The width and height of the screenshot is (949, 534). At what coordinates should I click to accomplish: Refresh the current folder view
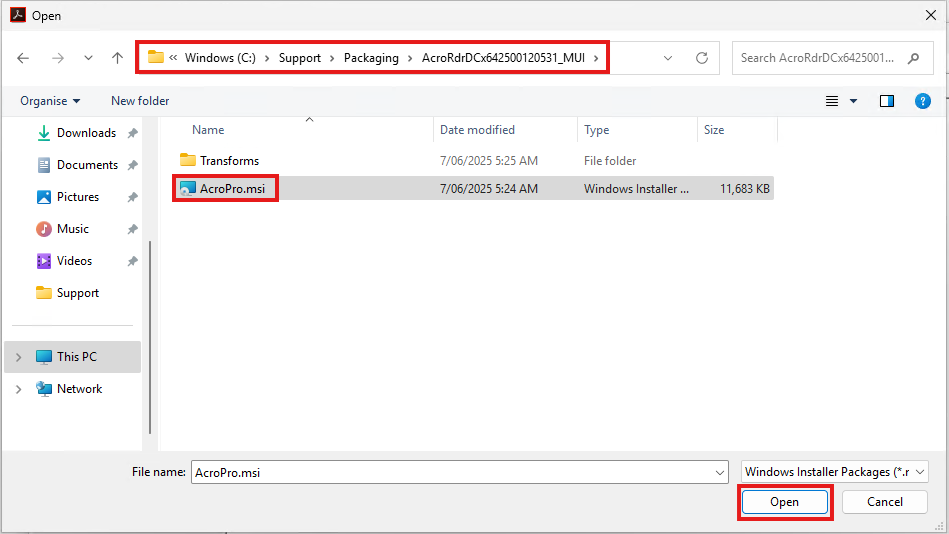702,58
